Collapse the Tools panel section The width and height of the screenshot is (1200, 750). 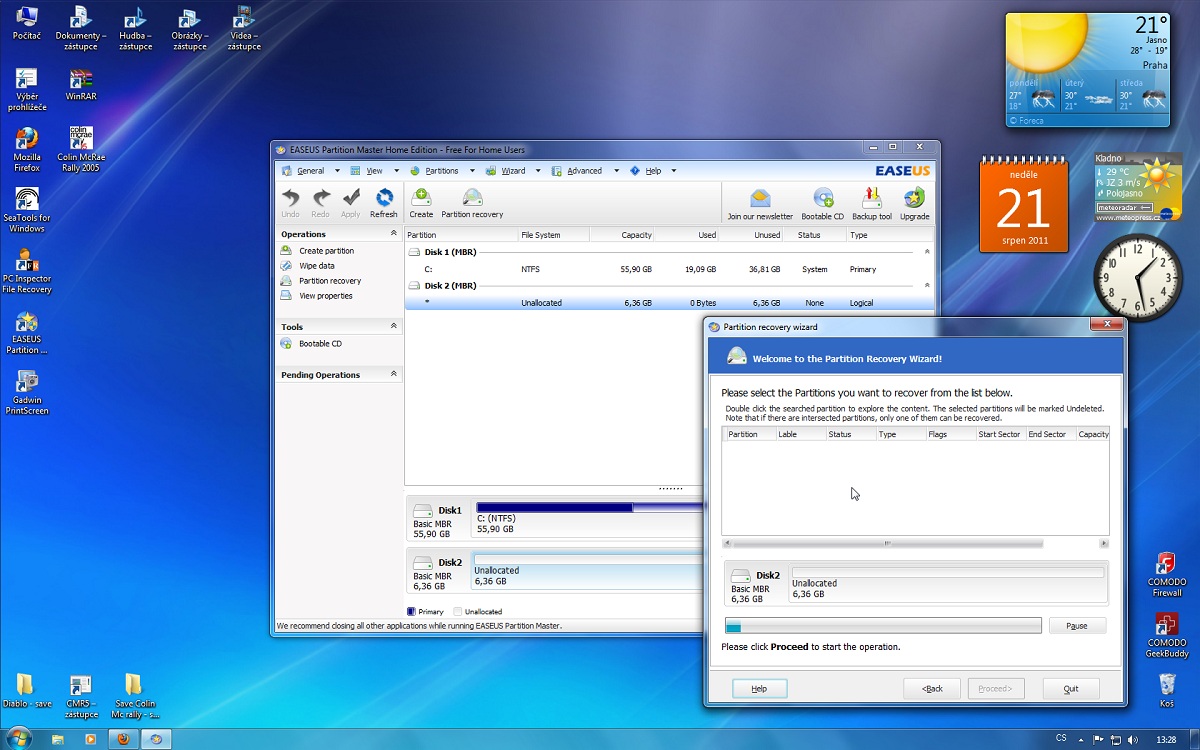(x=393, y=326)
